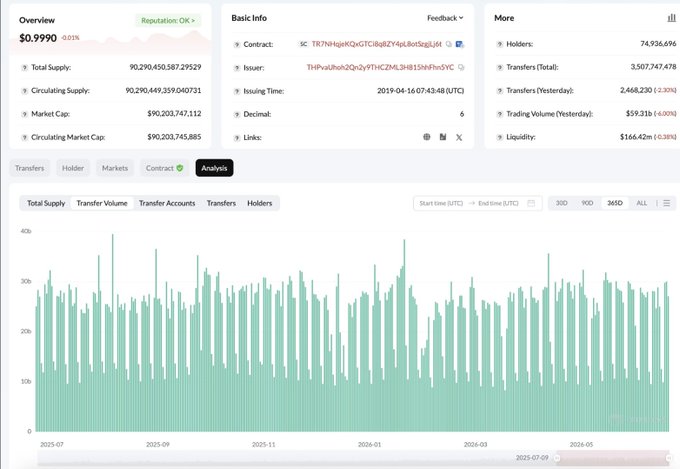Select the ALL time range
680x469 pixels.
[641, 203]
